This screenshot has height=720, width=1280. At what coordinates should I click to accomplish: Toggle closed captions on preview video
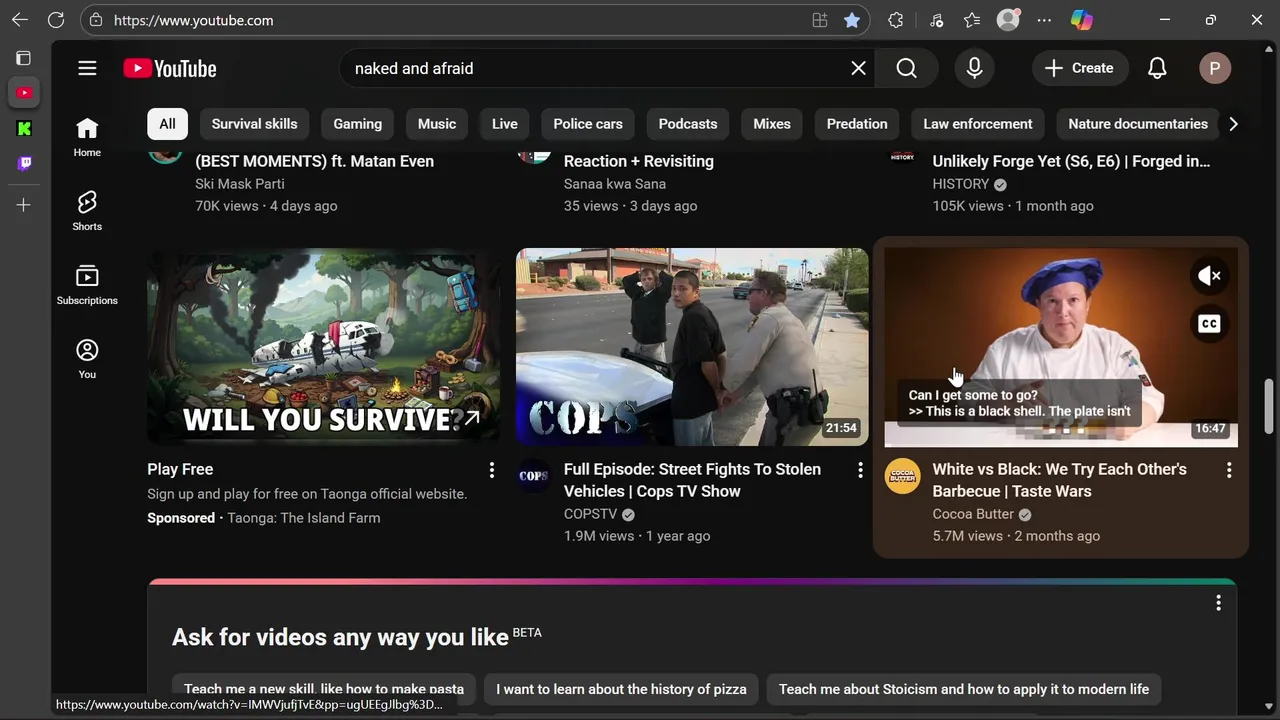click(1210, 323)
